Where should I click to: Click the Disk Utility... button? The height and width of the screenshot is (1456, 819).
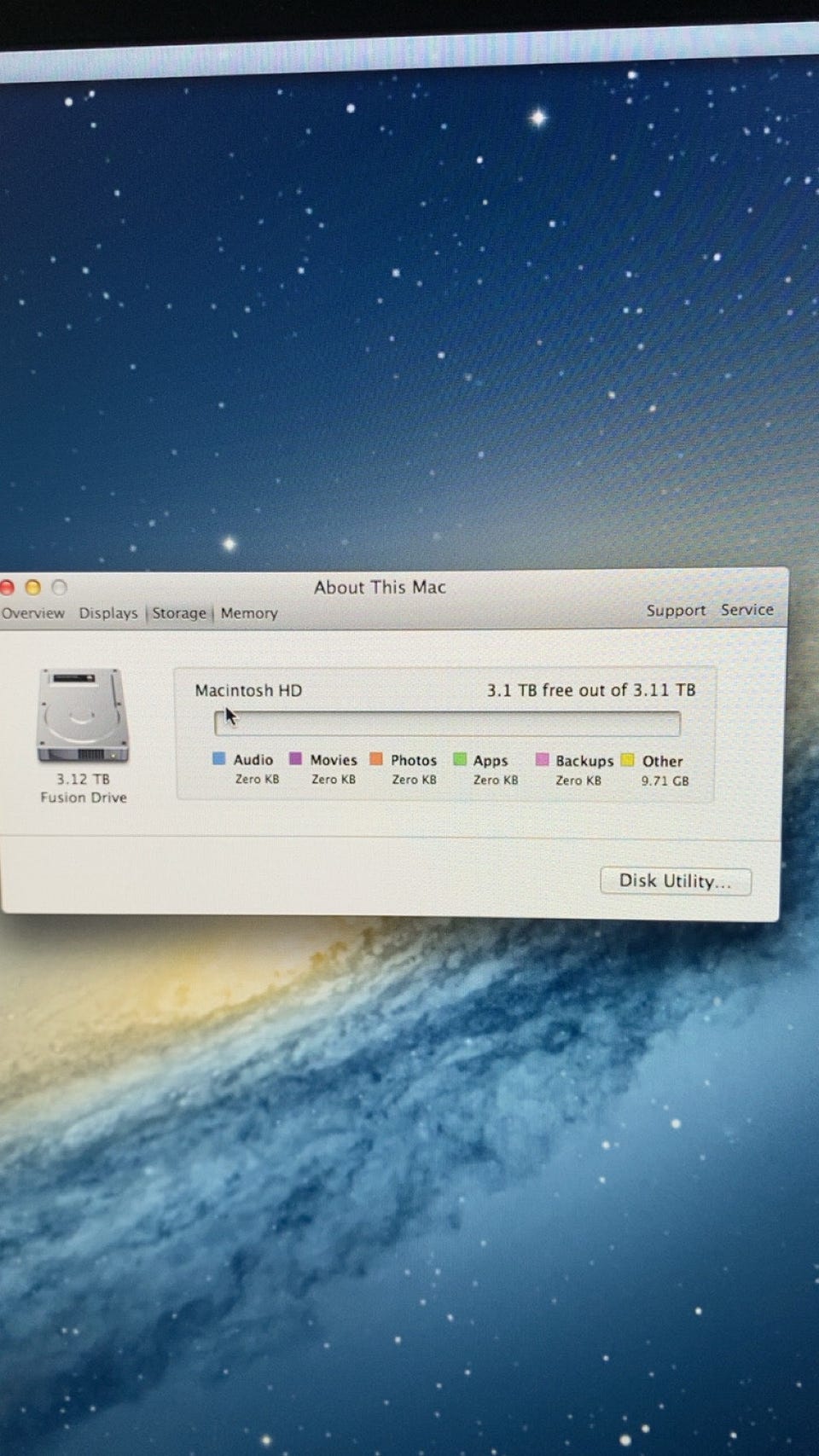point(676,881)
